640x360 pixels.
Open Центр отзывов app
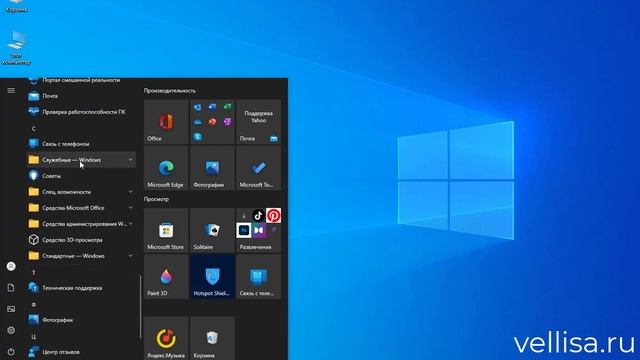pos(81,352)
